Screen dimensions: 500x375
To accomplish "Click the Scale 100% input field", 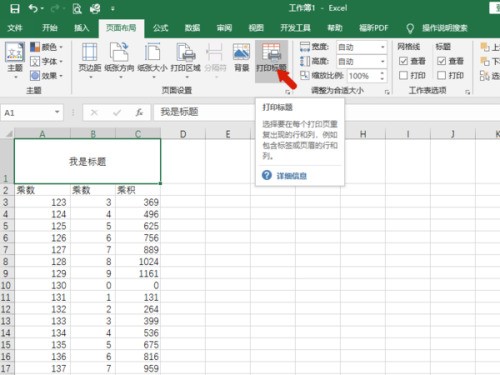I will click(x=363, y=76).
